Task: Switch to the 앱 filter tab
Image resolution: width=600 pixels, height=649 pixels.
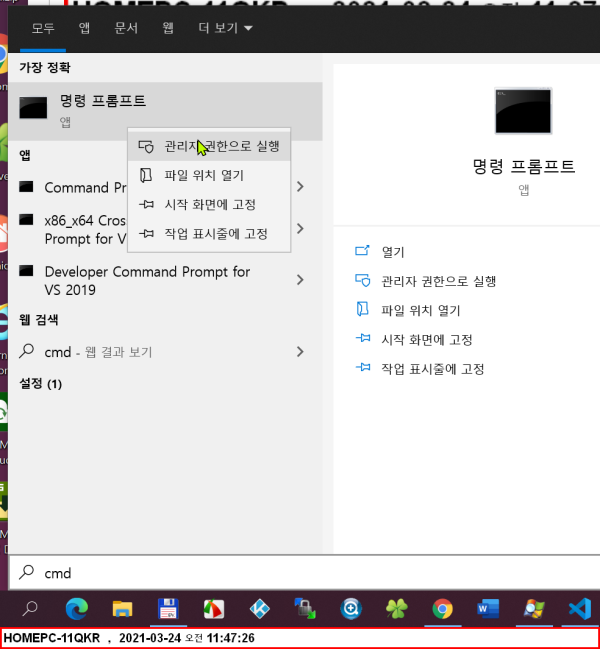Action: pos(84,28)
